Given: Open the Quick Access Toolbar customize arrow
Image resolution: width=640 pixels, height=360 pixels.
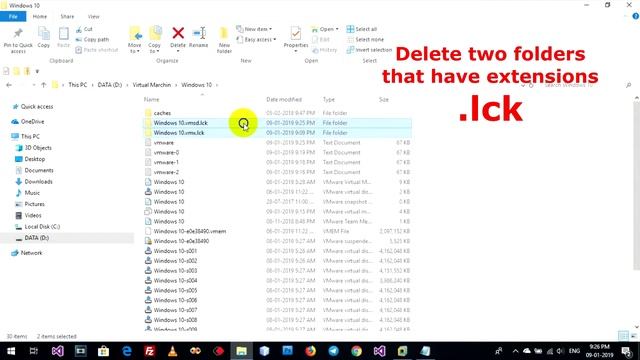Looking at the screenshot, I should 37,71.
